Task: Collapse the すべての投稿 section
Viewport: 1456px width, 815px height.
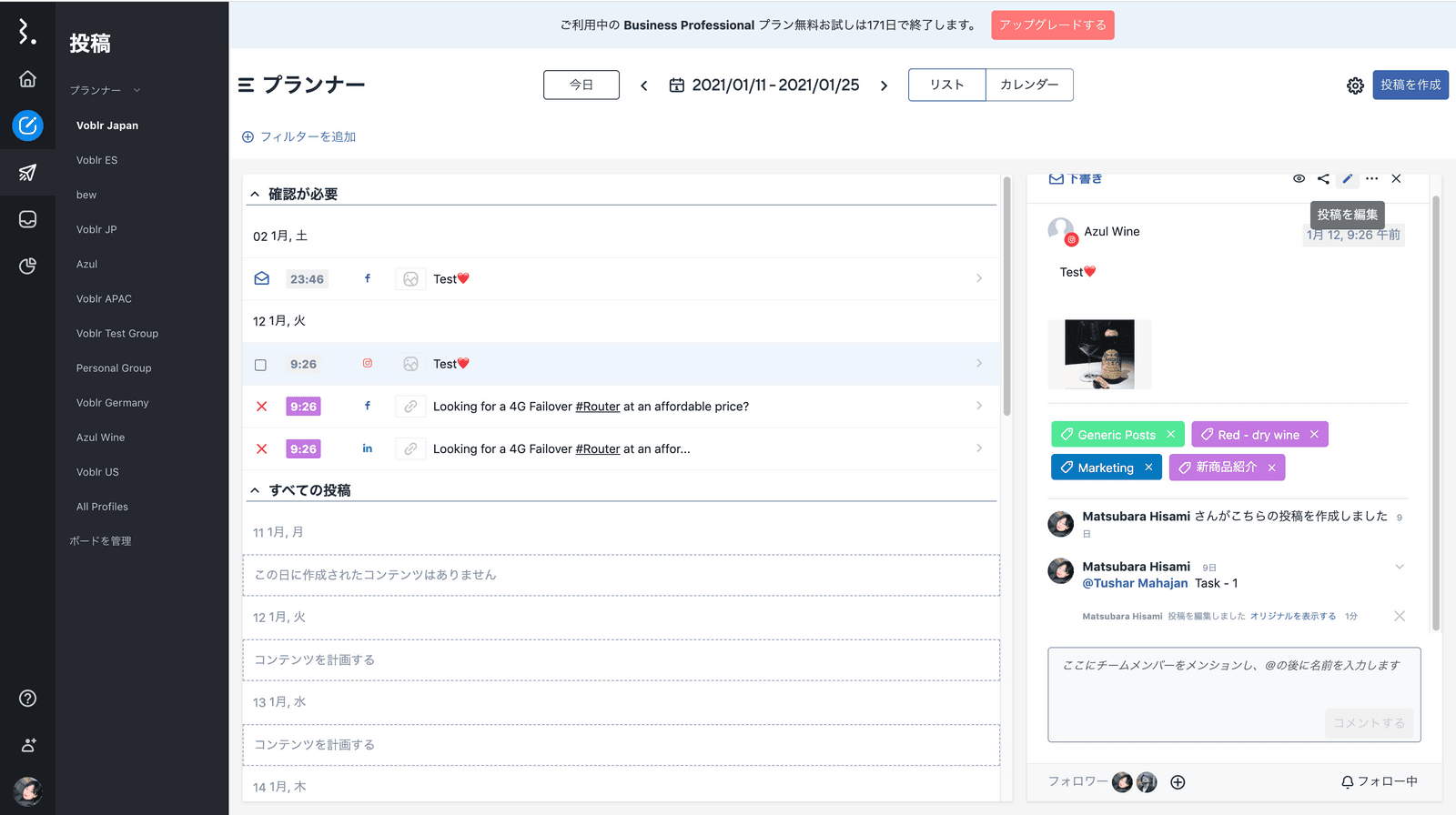Action: pos(255,490)
